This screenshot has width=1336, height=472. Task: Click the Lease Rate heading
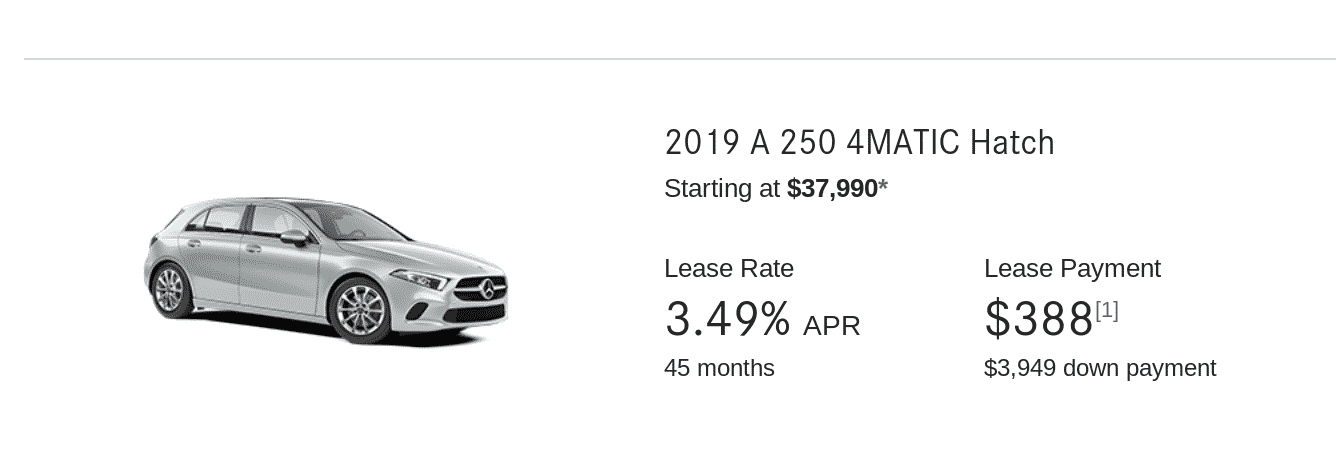pyautogui.click(x=729, y=268)
